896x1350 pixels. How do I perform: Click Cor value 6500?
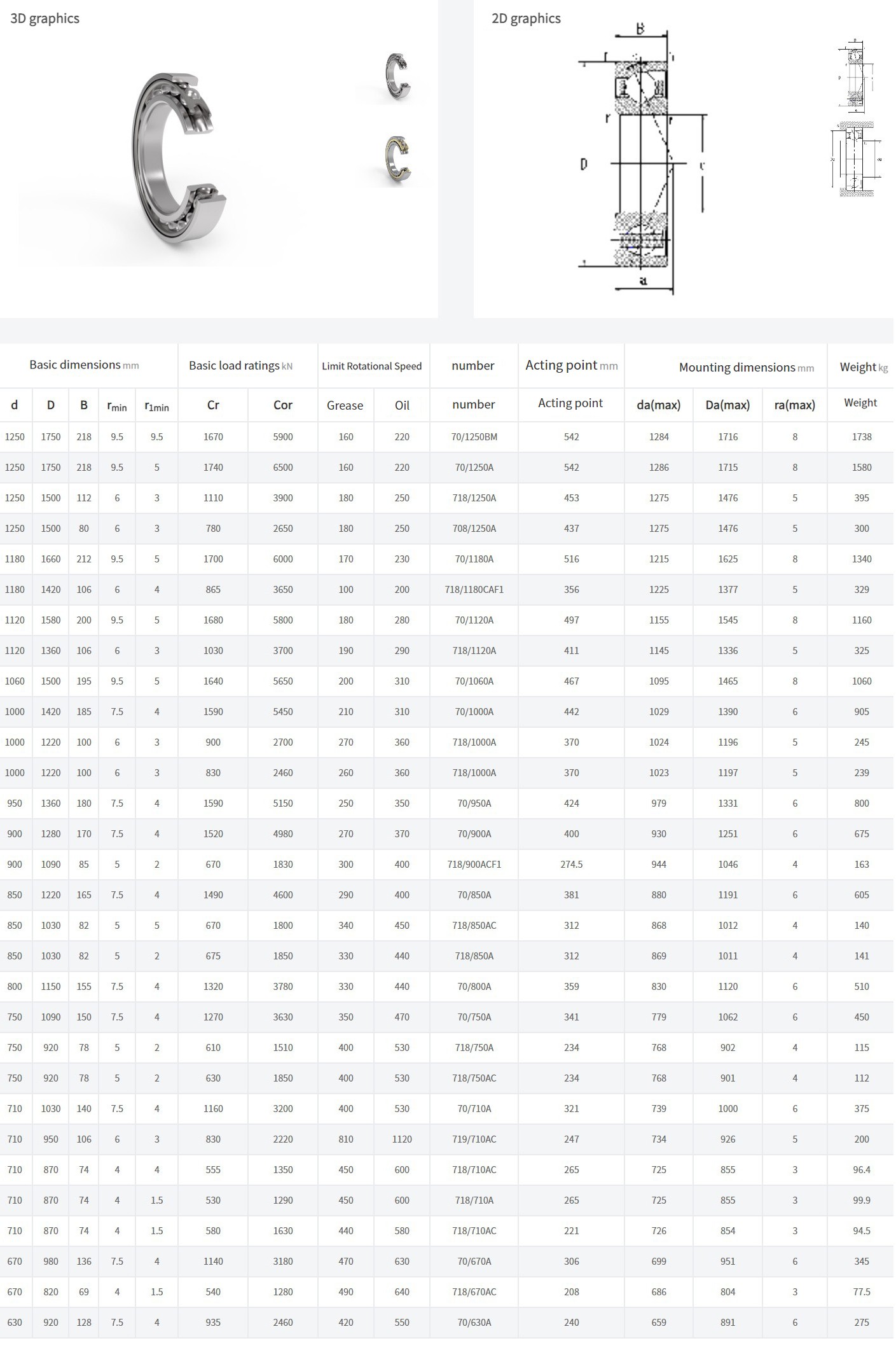coord(283,468)
